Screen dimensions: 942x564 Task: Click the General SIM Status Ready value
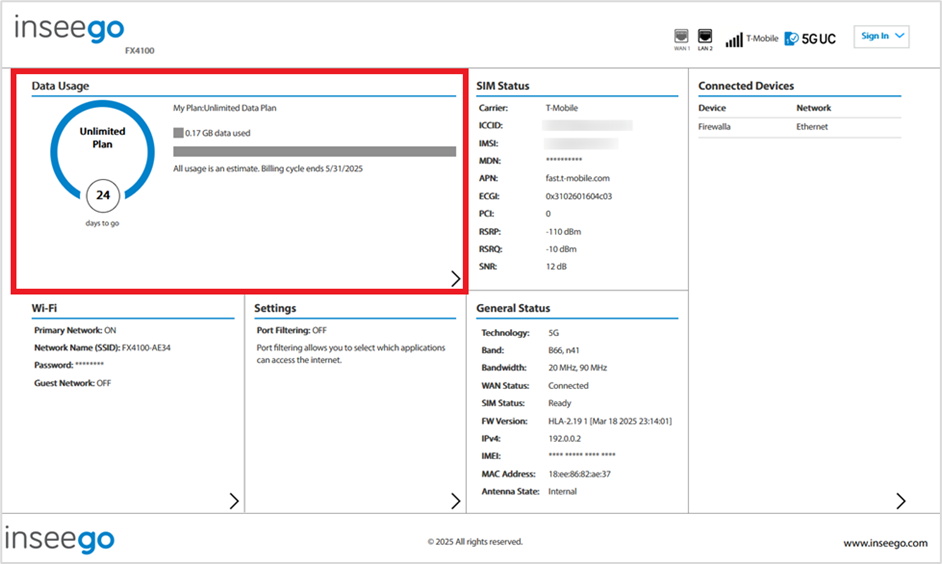pos(559,403)
